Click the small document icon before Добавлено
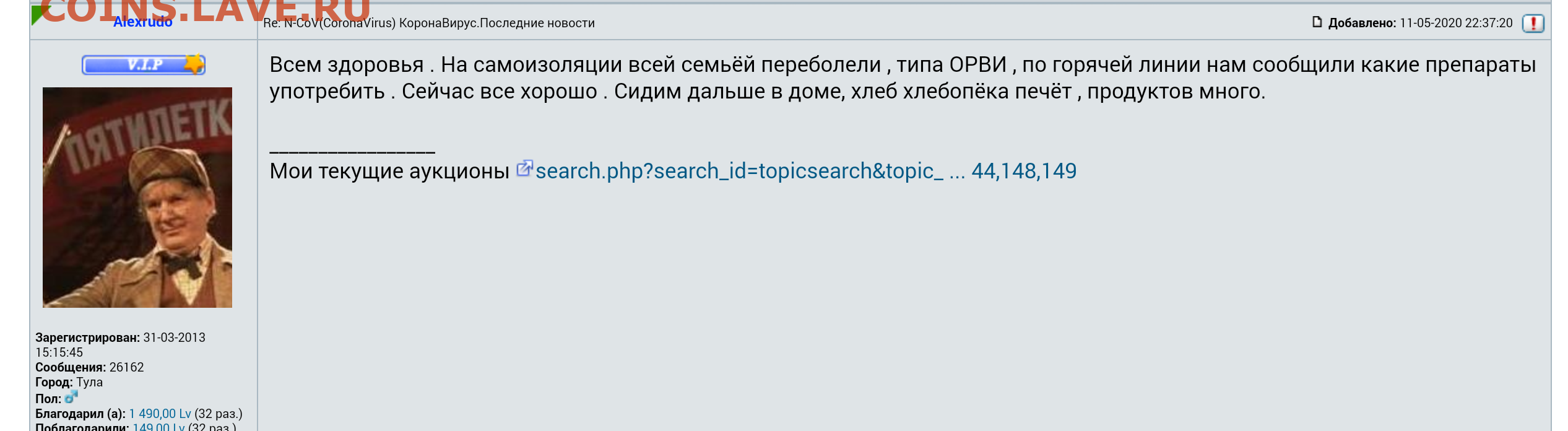Screen dimensions: 1568x431 [1317, 22]
